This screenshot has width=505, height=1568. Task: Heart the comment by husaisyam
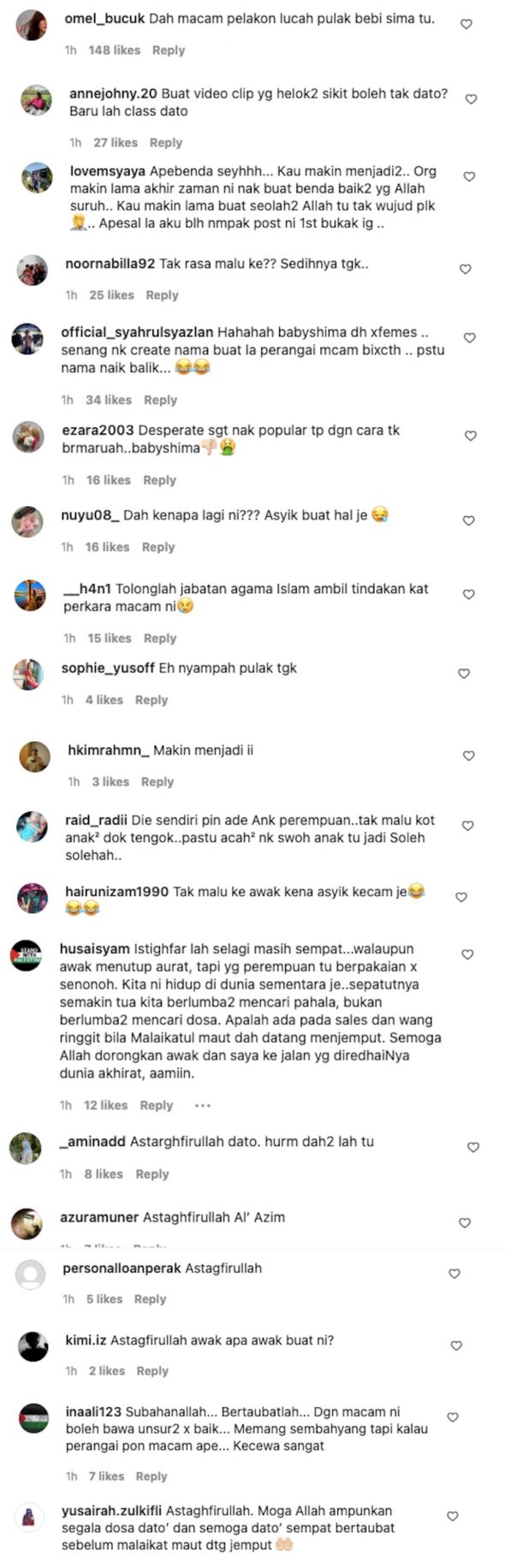467,954
